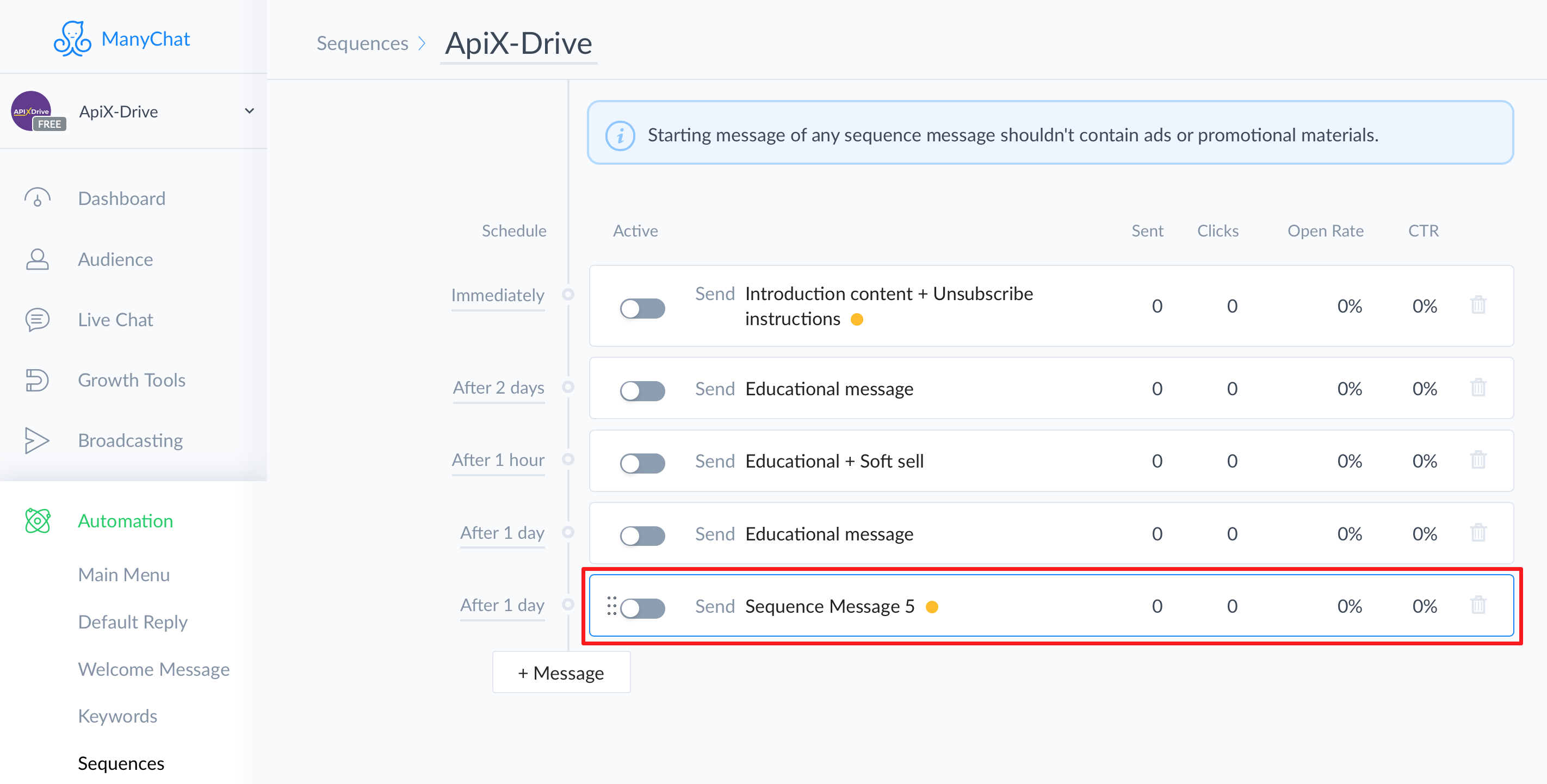Delete the Educational + Soft sell message

coord(1478,460)
